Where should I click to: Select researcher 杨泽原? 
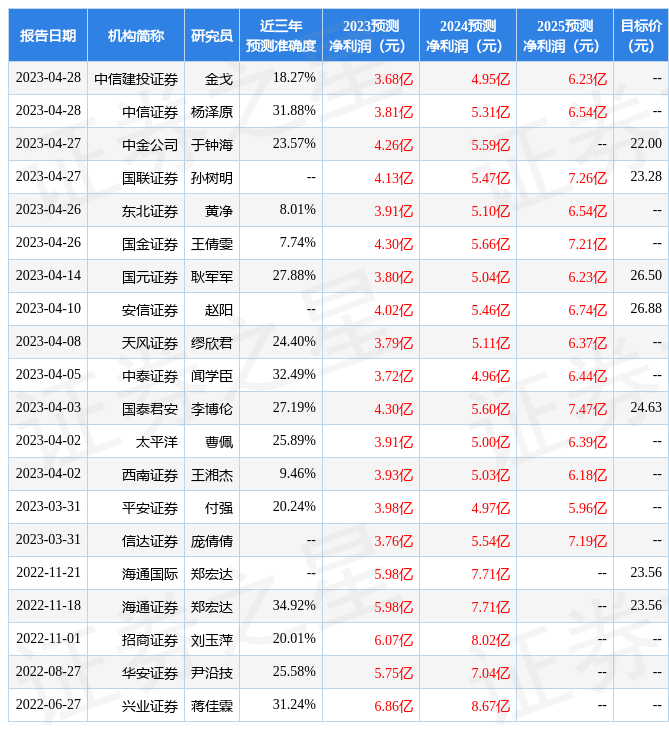(x=212, y=112)
